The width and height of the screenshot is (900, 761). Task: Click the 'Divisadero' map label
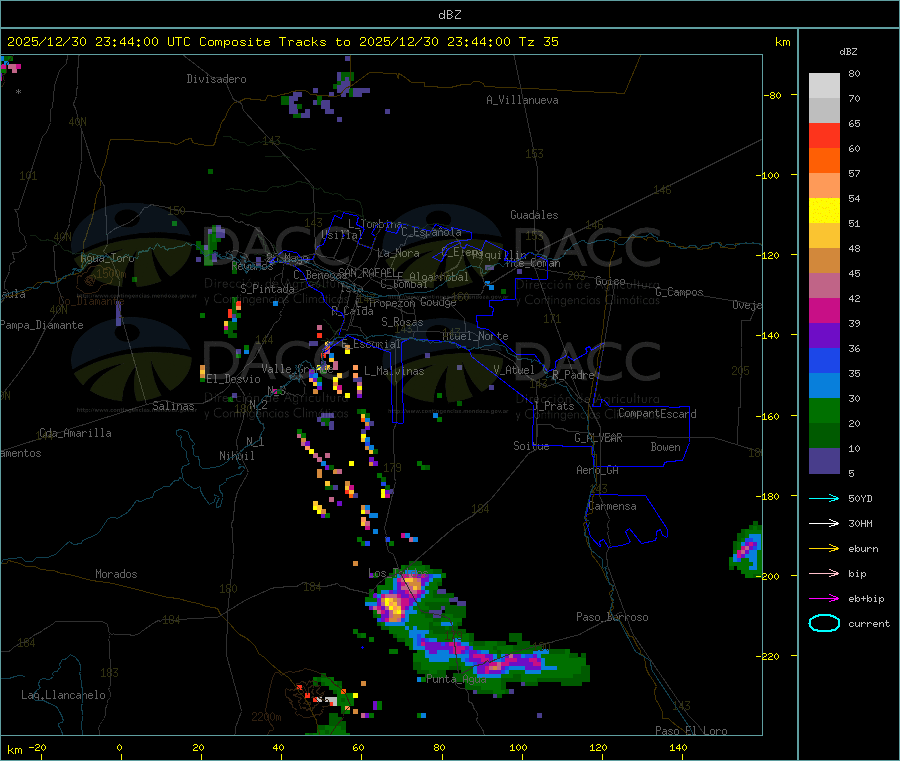click(216, 79)
